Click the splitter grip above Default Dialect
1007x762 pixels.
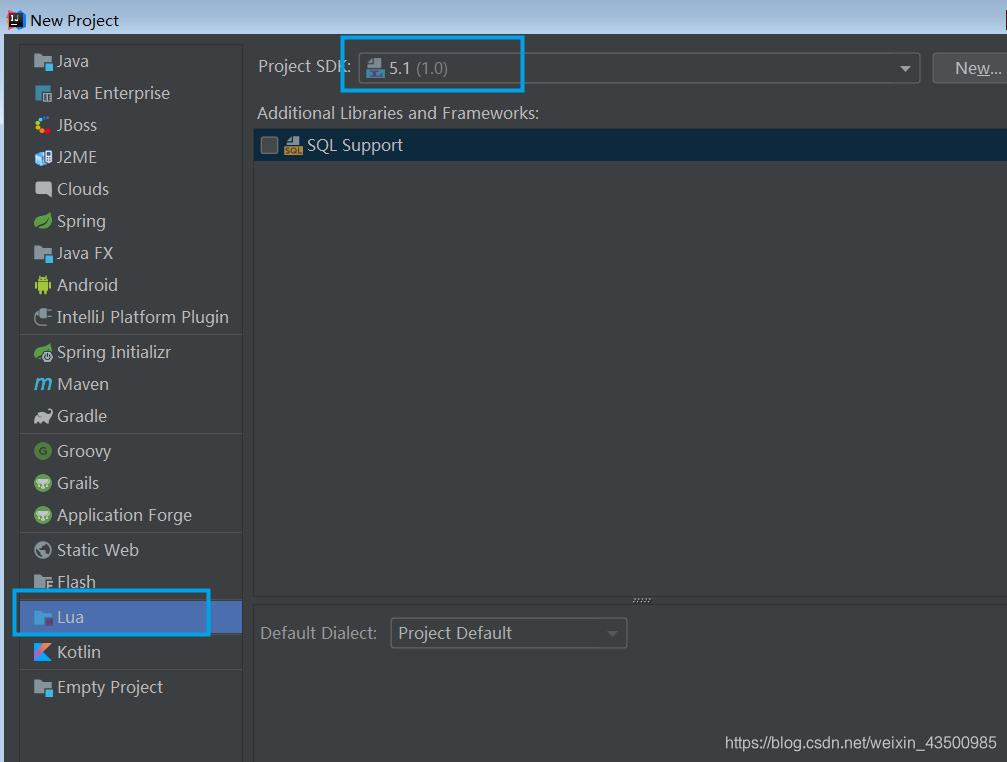click(x=642, y=600)
